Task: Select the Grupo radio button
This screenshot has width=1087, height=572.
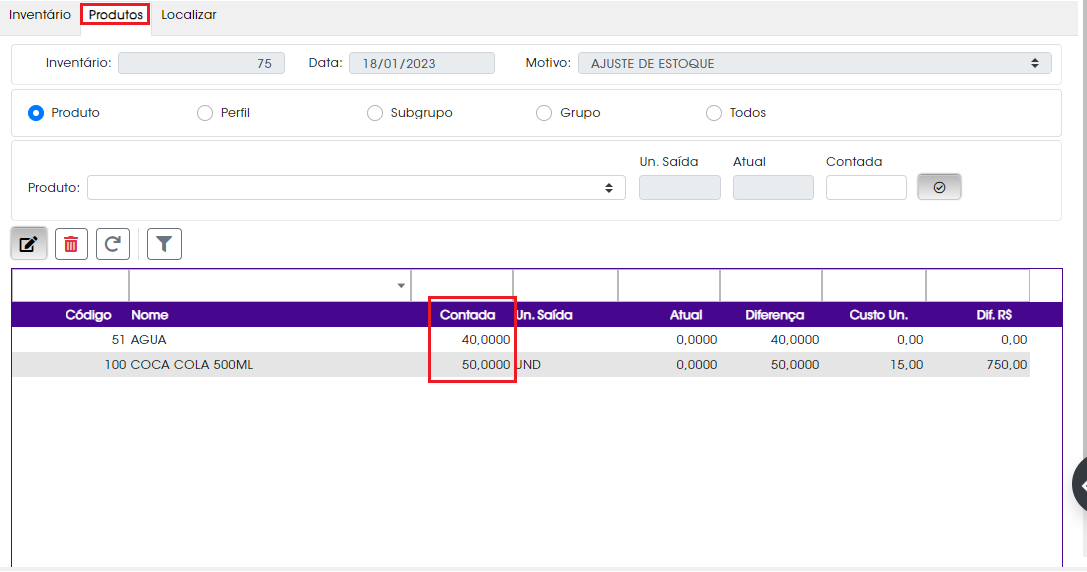Action: (544, 113)
